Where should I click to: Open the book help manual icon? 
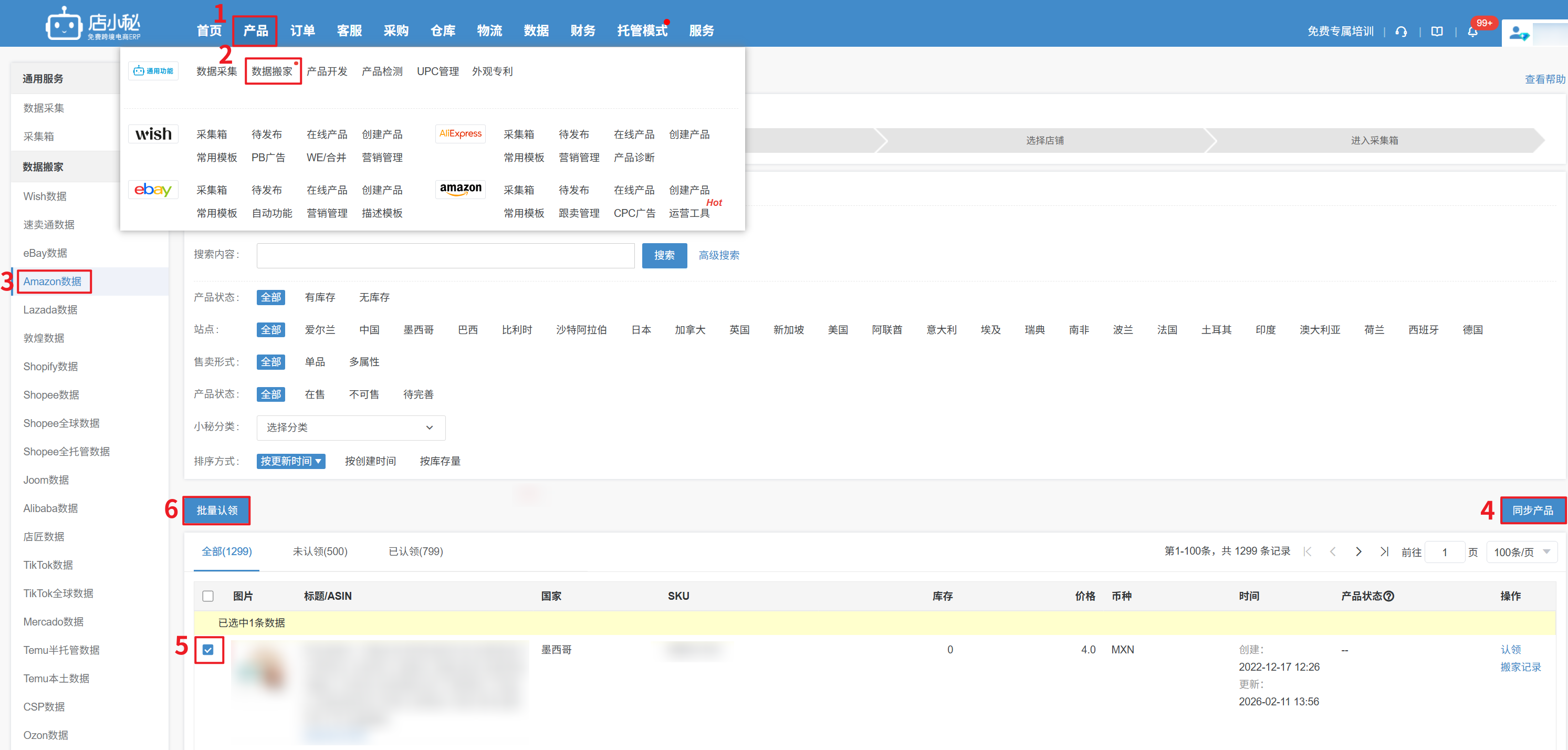[x=1437, y=31]
